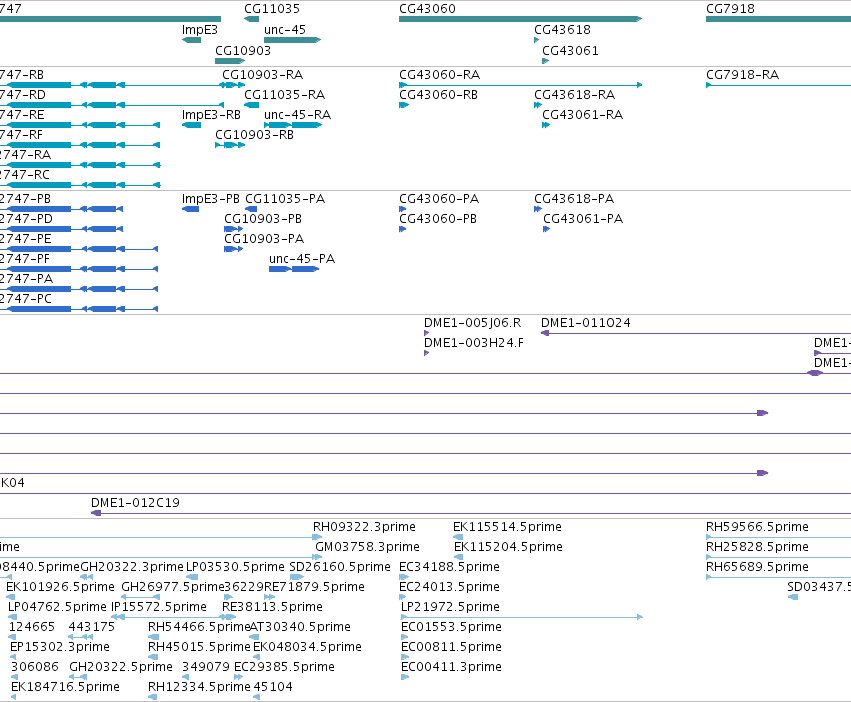Select the CG43618-PA protein label
This screenshot has width=851, height=702.
tap(574, 199)
